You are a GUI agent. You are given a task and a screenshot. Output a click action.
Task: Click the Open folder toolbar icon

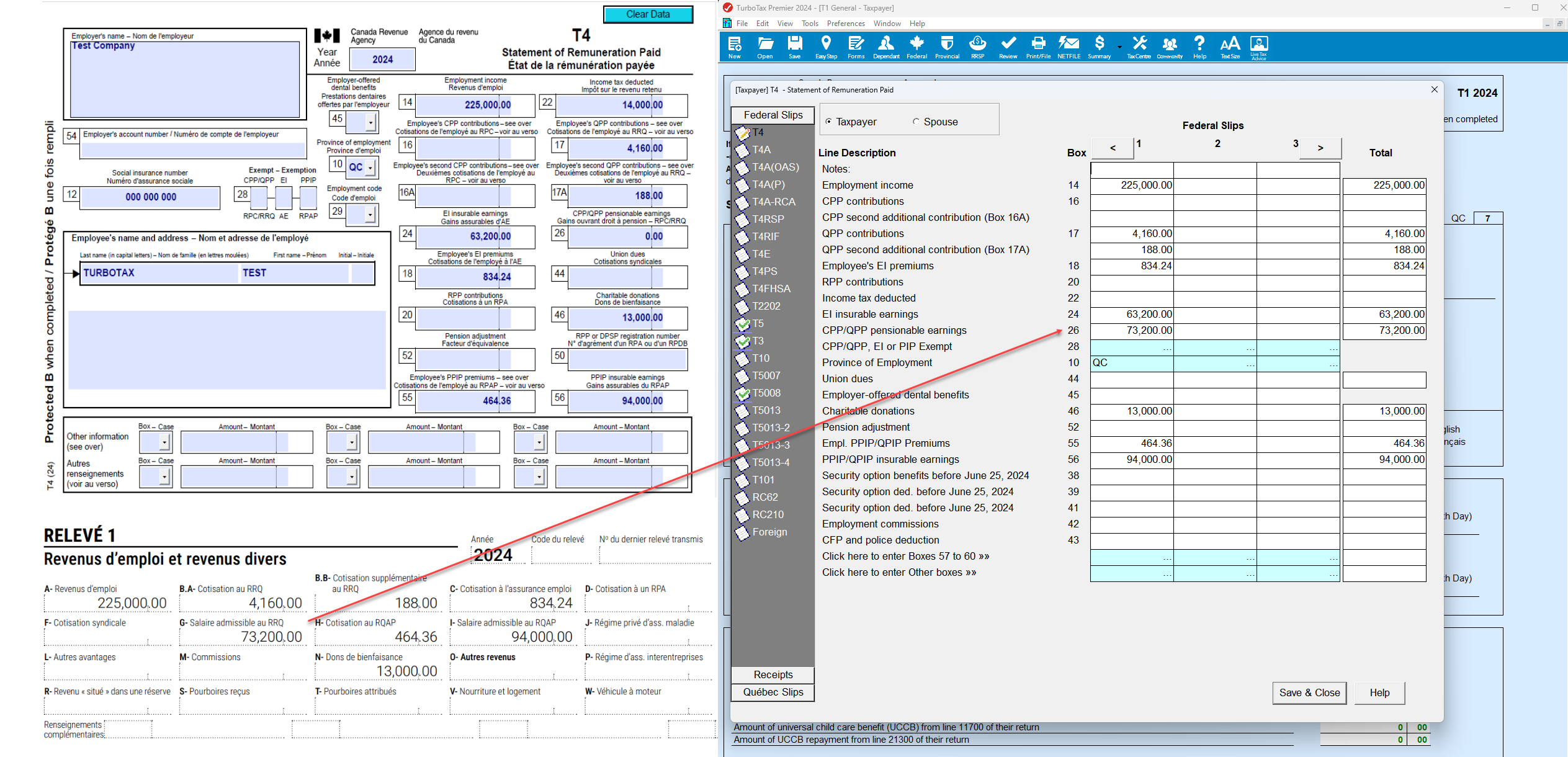pos(765,47)
